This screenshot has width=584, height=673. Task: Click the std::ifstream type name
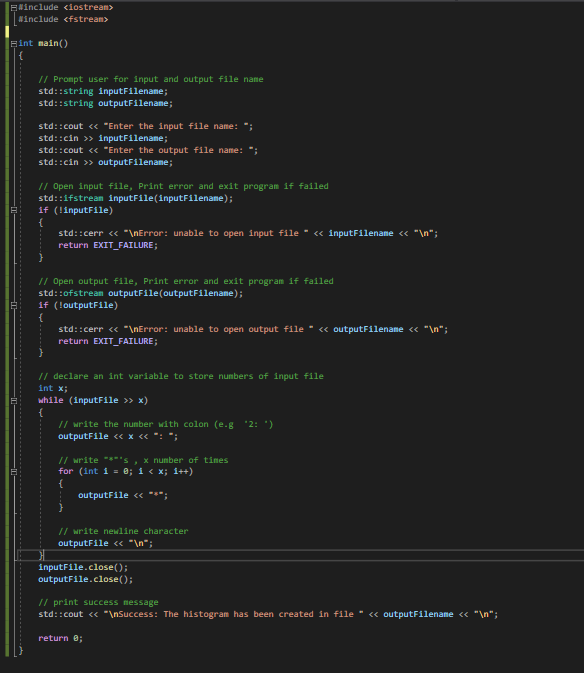point(71,198)
